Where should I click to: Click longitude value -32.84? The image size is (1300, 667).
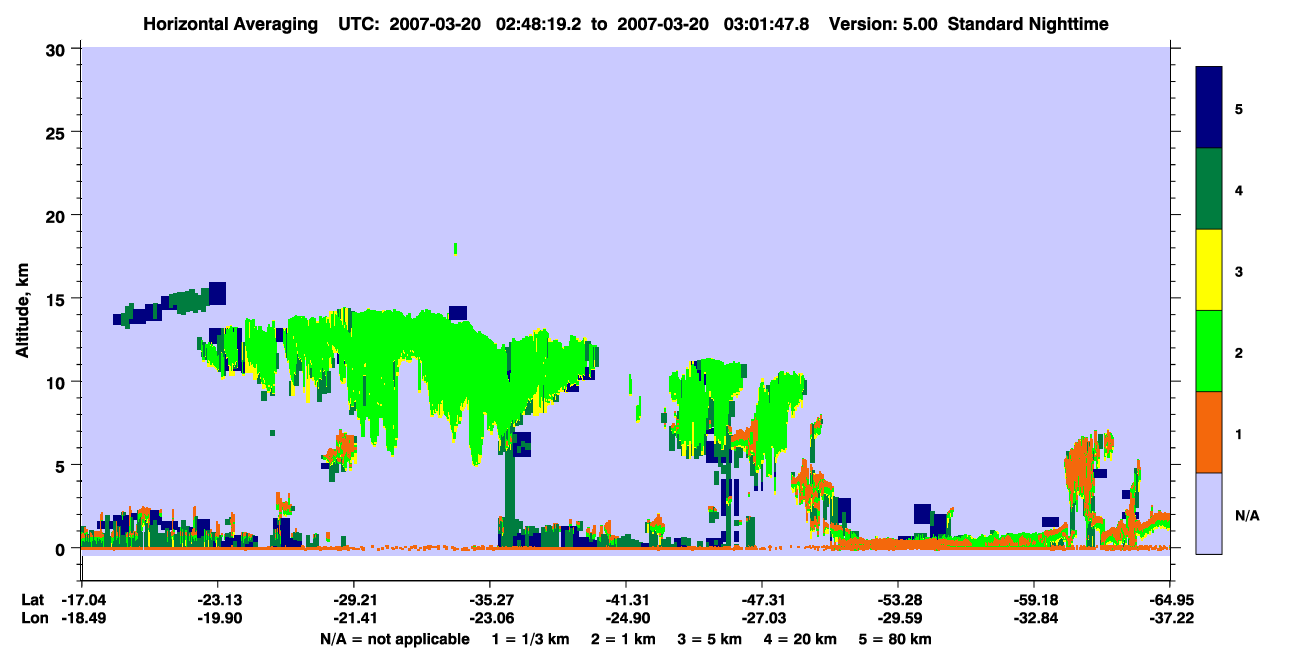point(1034,619)
